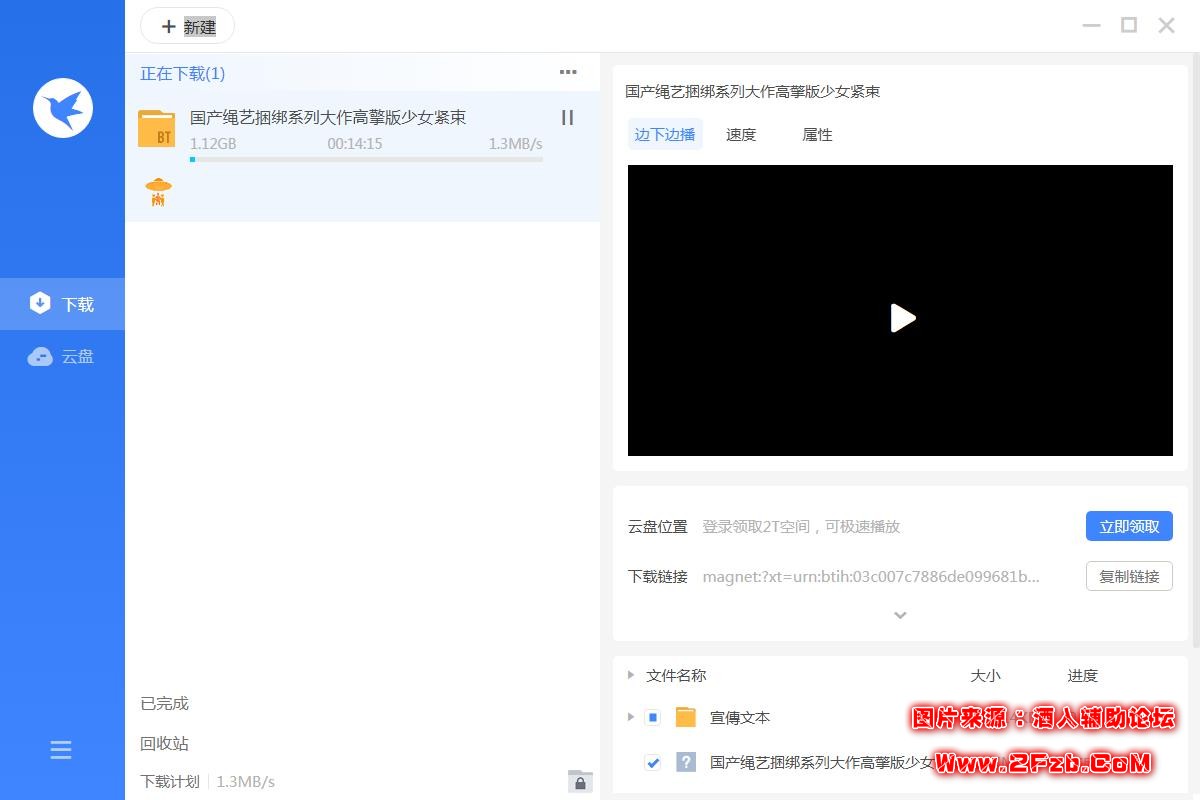Click the Xunlei bird logo
The image size is (1200, 800).
coord(62,107)
